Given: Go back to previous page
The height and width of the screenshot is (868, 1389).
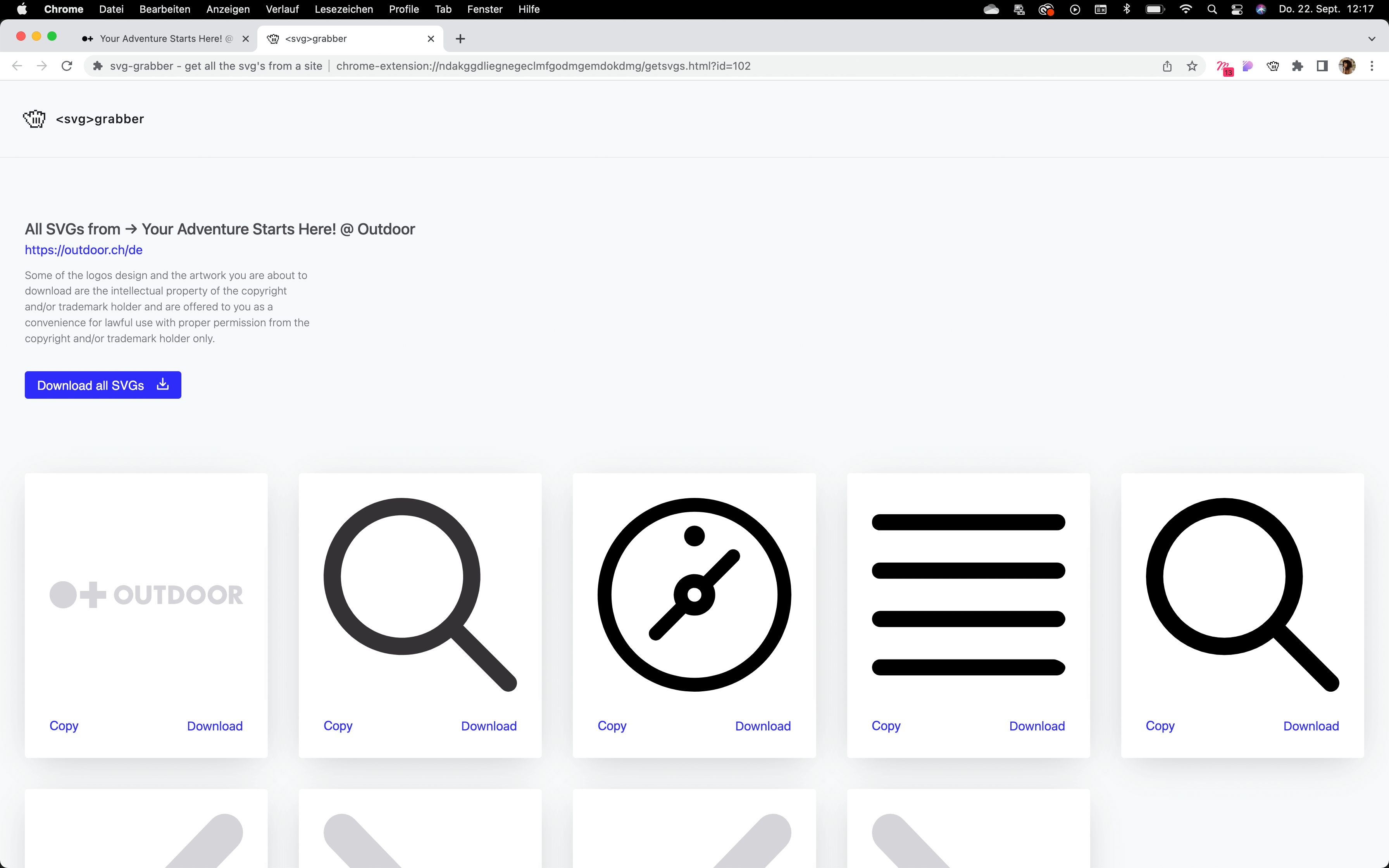Looking at the screenshot, I should point(17,66).
